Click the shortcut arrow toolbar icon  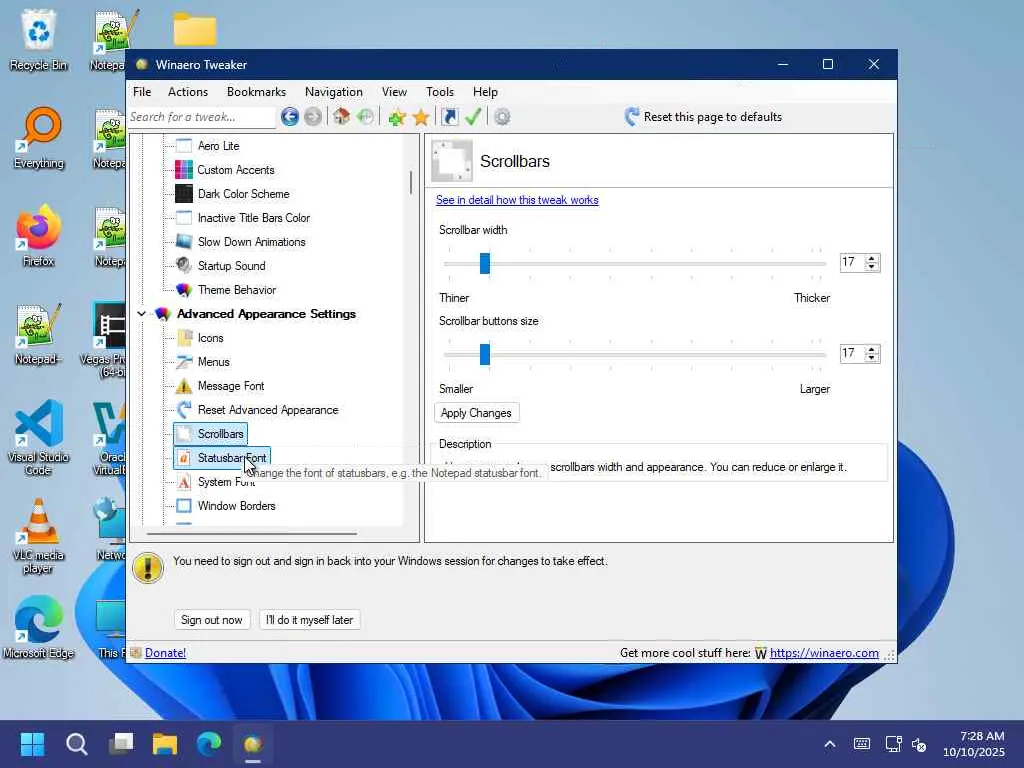[449, 117]
